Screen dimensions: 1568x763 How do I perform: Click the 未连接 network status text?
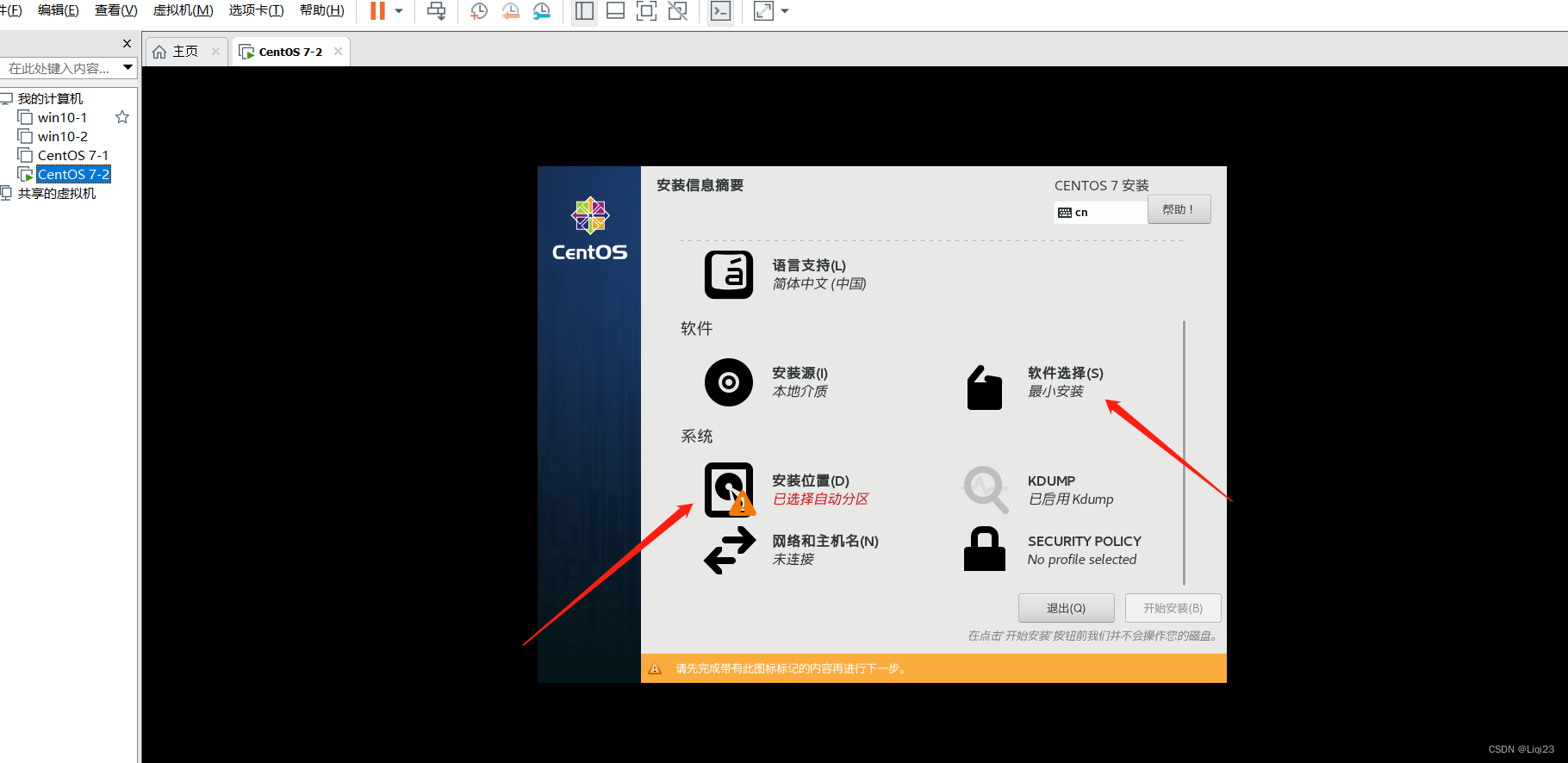coord(793,560)
